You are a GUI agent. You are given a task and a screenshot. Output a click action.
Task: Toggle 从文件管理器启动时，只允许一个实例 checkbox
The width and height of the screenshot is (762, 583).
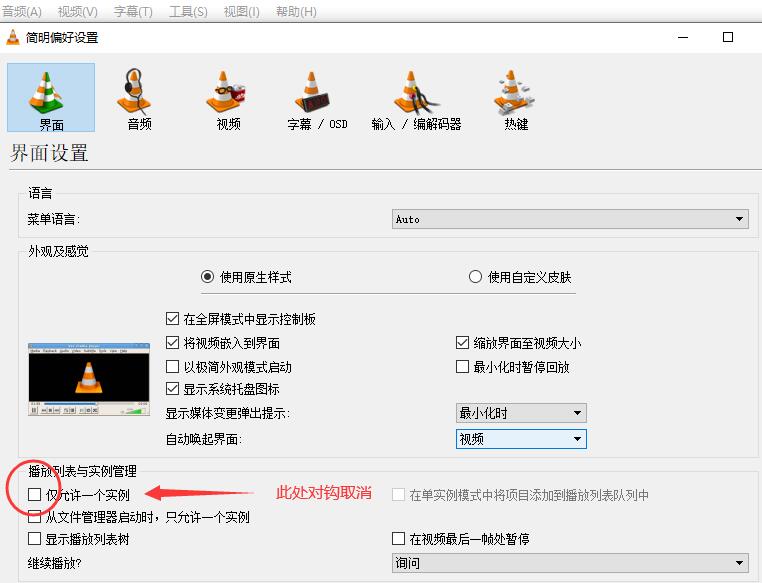[x=35, y=516]
